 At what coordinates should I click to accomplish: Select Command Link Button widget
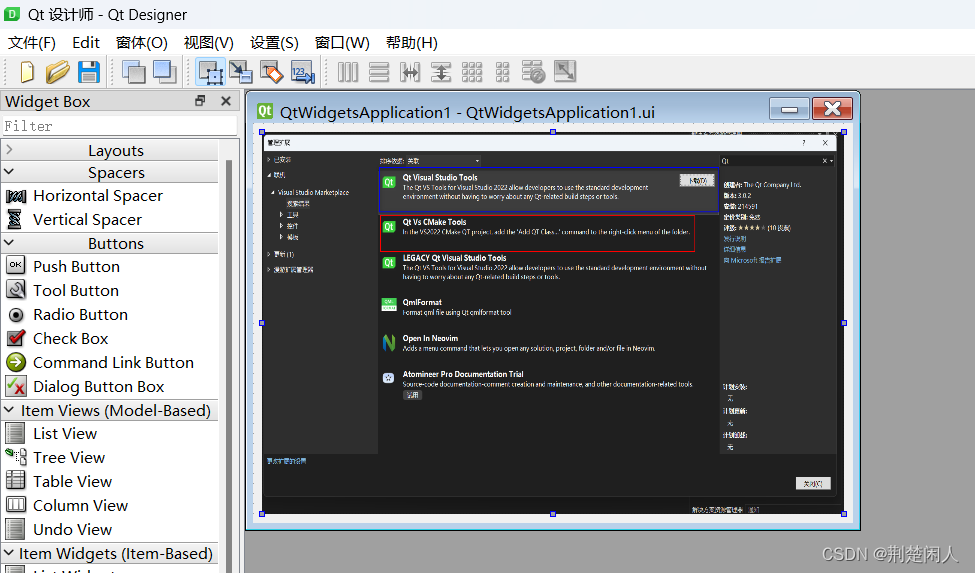point(113,363)
